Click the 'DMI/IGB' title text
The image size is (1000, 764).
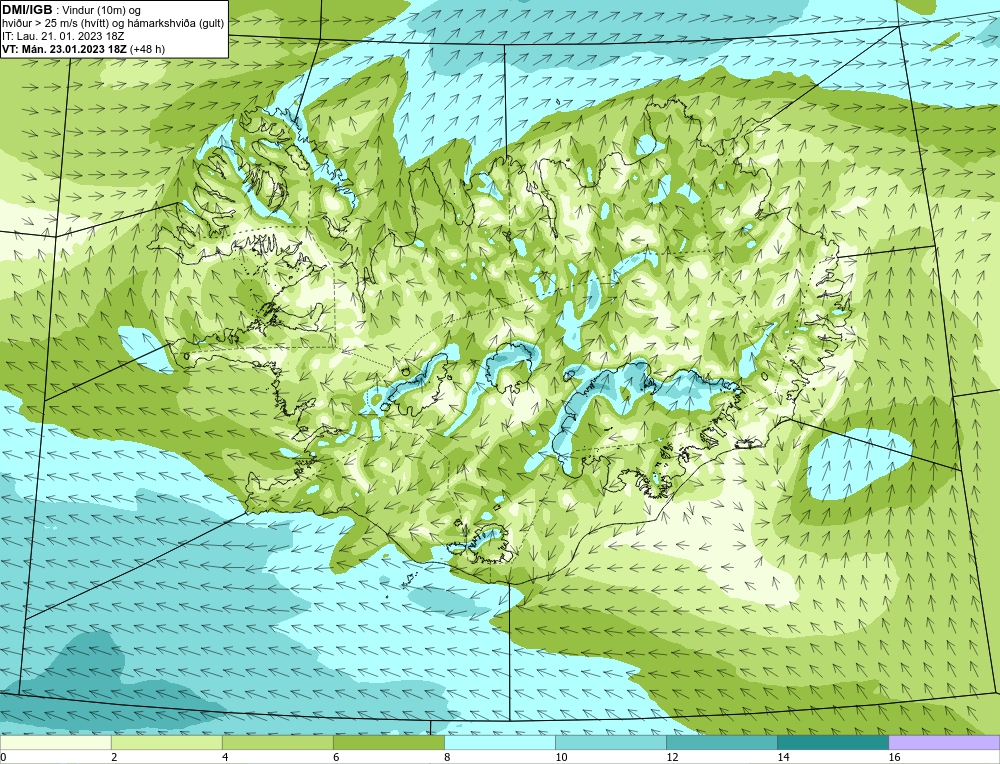click(x=27, y=10)
